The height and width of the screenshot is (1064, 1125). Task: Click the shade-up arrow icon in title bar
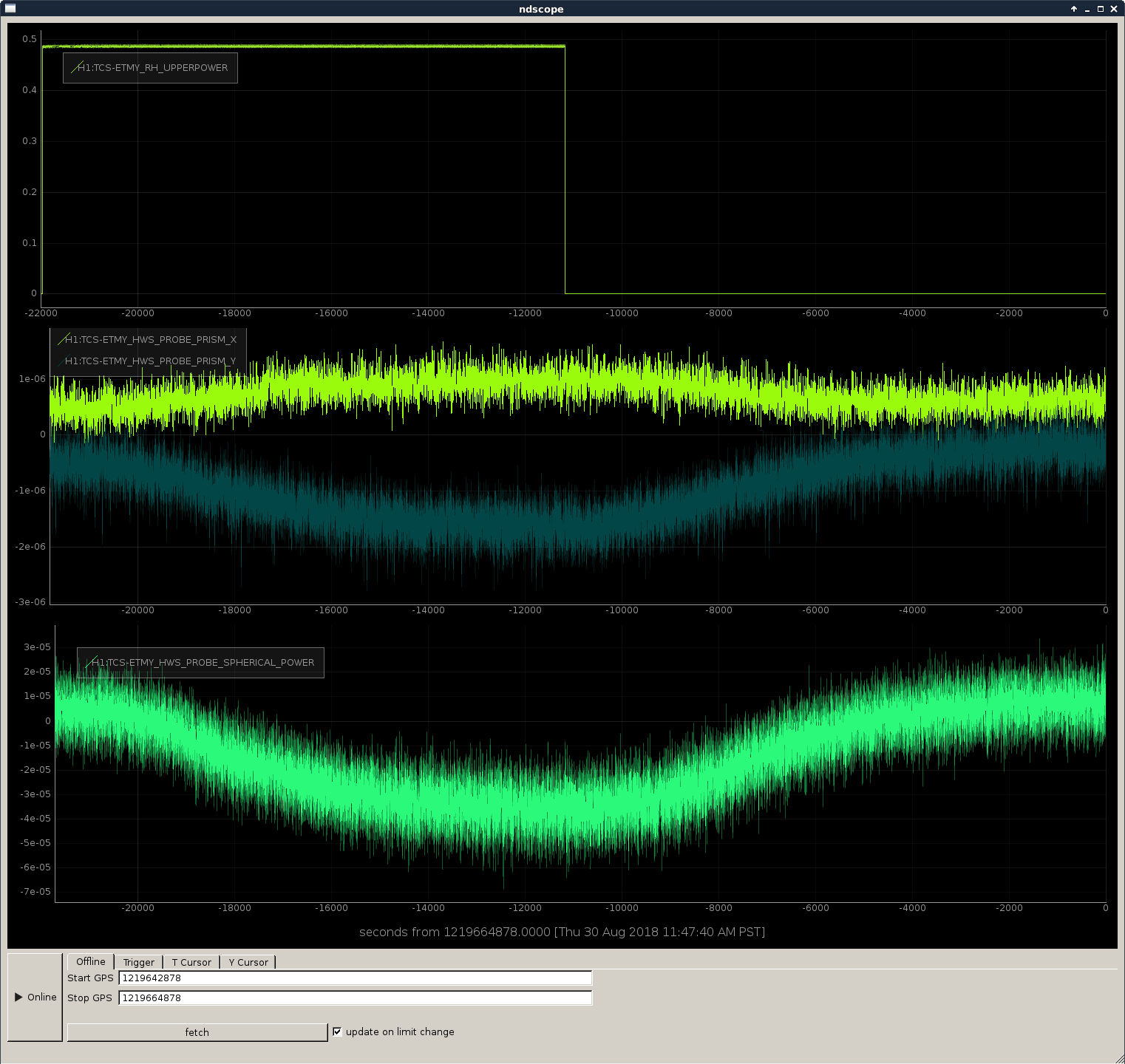click(x=1074, y=9)
